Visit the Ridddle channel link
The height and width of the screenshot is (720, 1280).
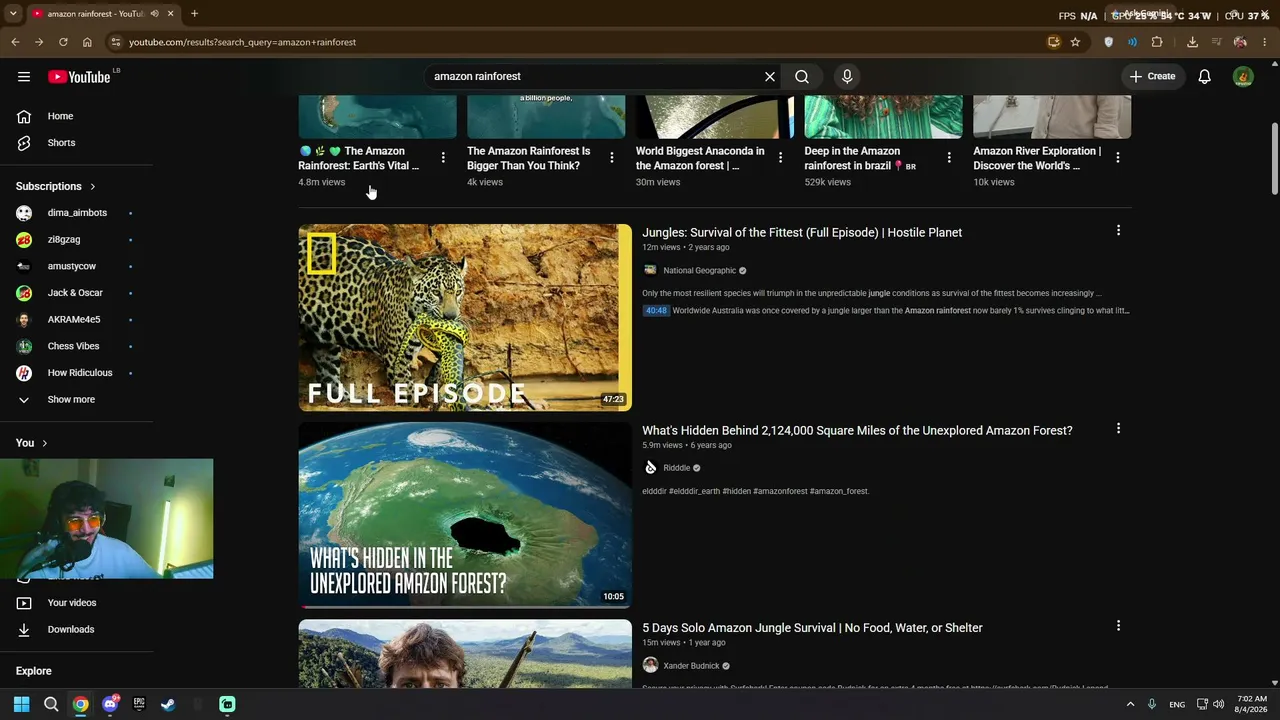676,468
